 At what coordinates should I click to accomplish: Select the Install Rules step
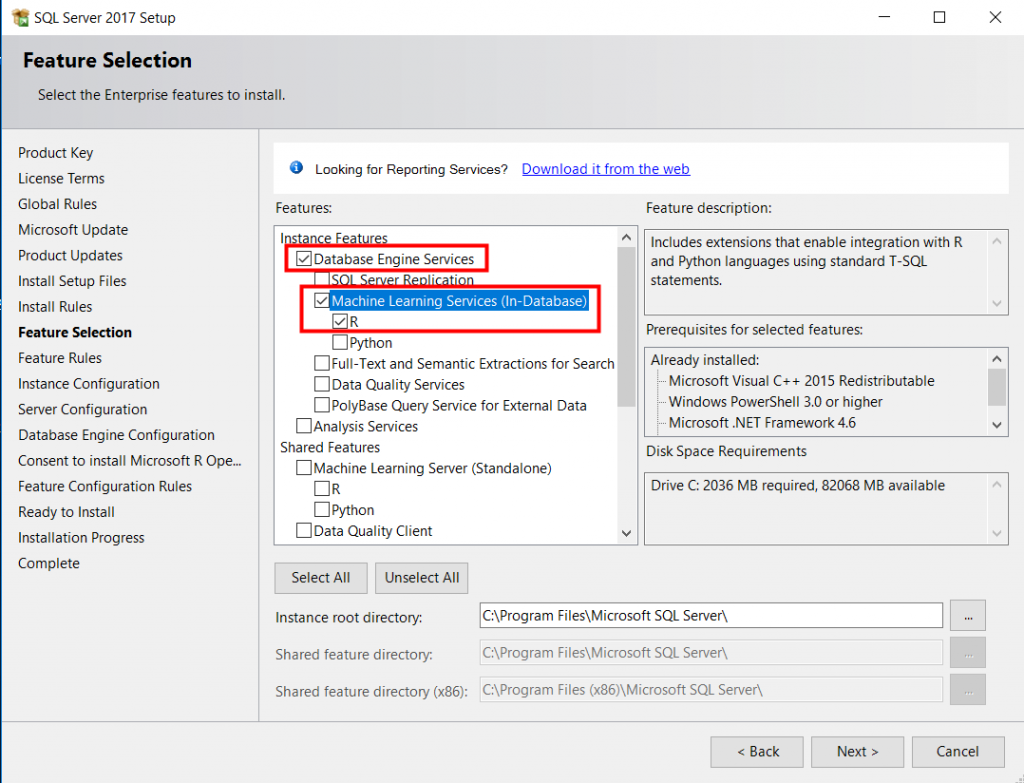pyautogui.click(x=55, y=306)
